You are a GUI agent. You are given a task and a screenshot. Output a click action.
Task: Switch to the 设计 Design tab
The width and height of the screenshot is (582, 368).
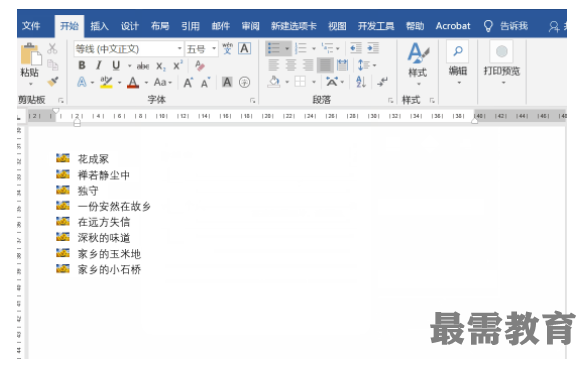tap(130, 26)
